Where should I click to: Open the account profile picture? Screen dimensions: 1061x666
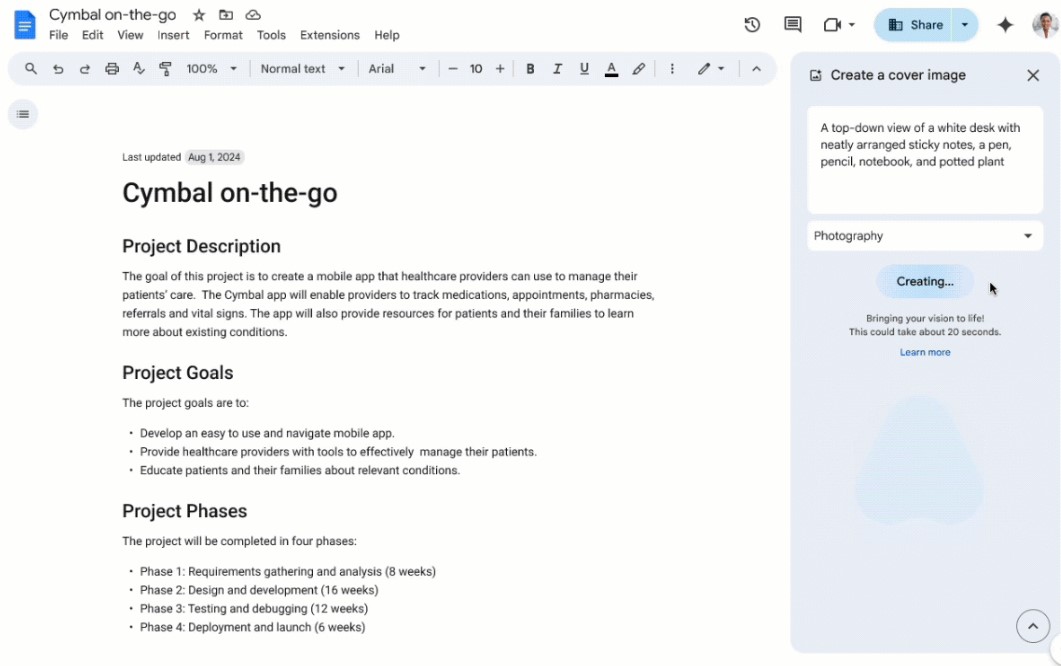(x=1045, y=25)
